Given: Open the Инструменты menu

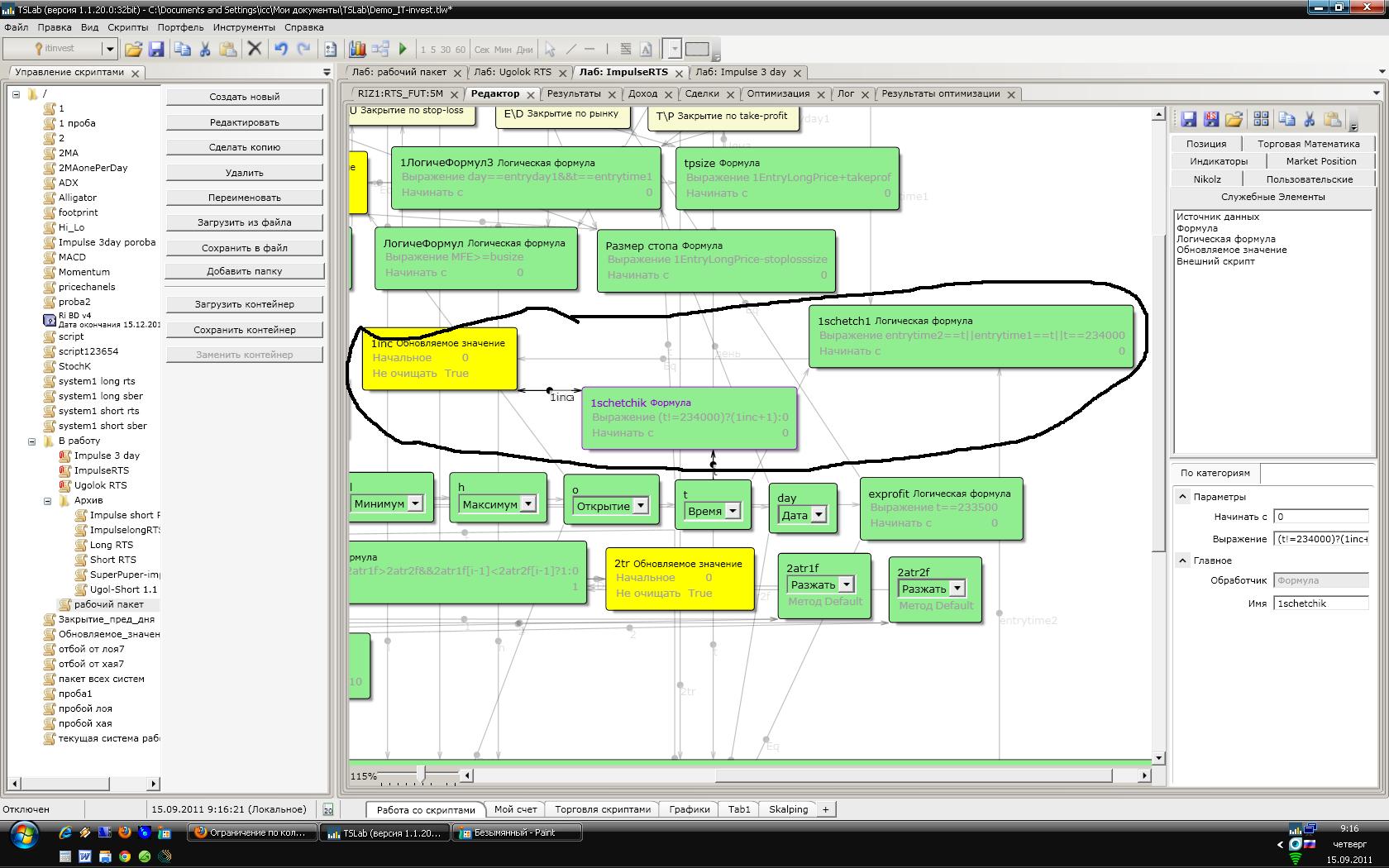Looking at the screenshot, I should coord(243,27).
